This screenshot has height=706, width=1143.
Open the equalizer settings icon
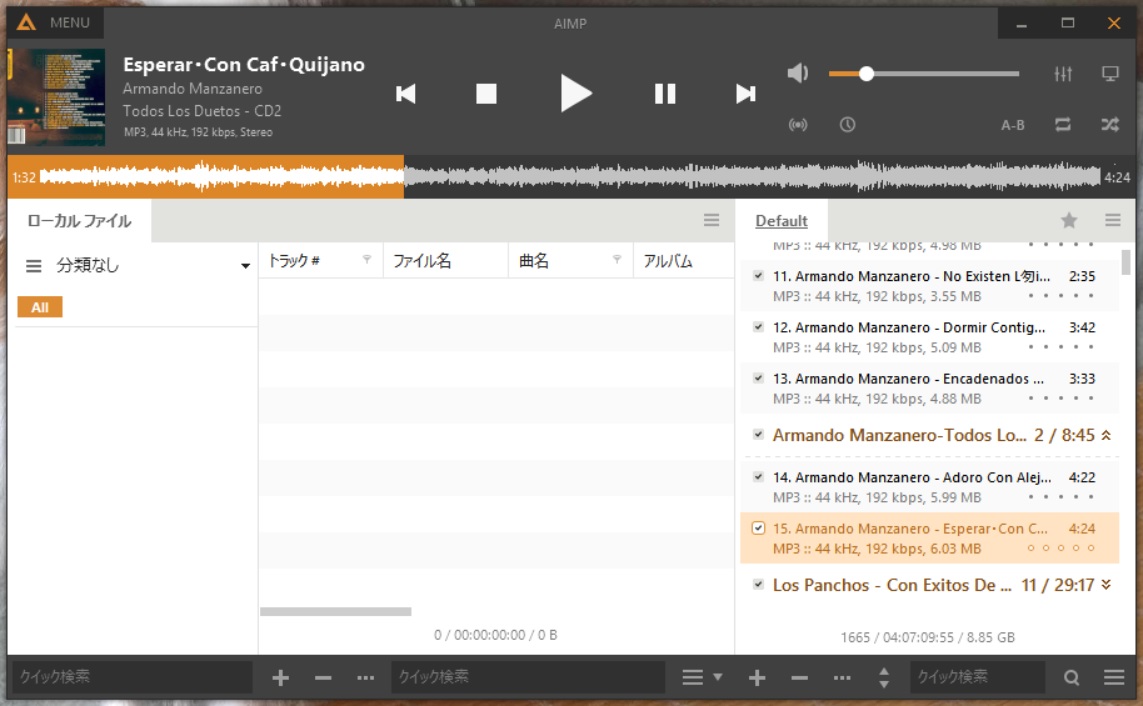(x=1063, y=74)
